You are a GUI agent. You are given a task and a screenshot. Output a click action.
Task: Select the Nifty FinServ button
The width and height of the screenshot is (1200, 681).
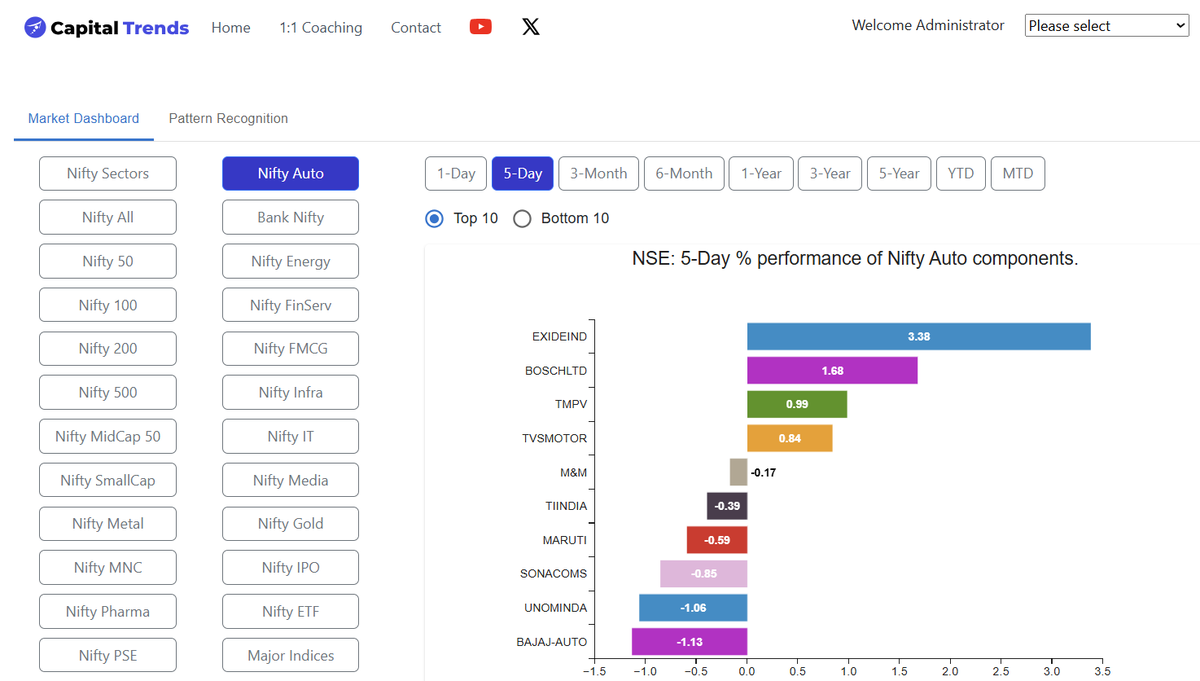(x=290, y=305)
